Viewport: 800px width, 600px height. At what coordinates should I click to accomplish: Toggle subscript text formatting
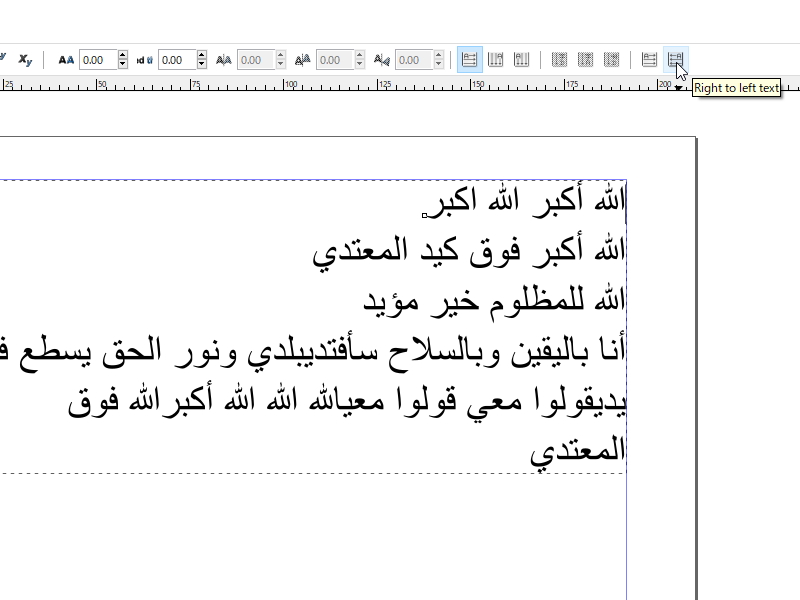coord(25,60)
